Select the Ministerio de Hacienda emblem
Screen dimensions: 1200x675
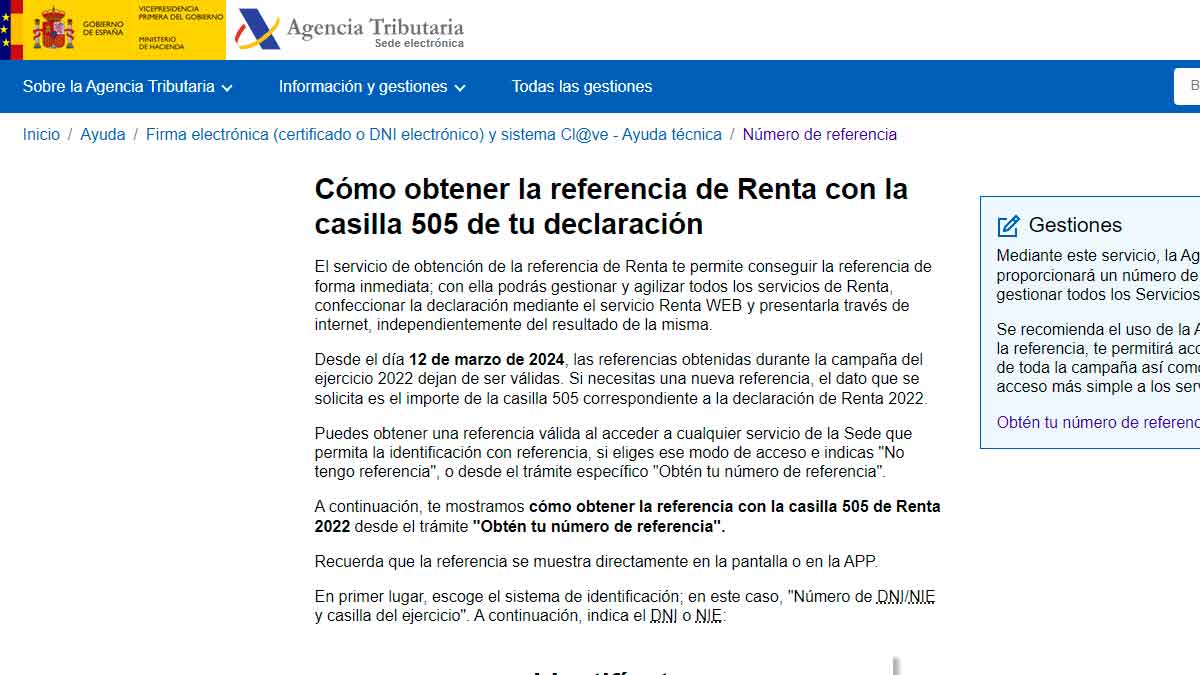(x=160, y=43)
